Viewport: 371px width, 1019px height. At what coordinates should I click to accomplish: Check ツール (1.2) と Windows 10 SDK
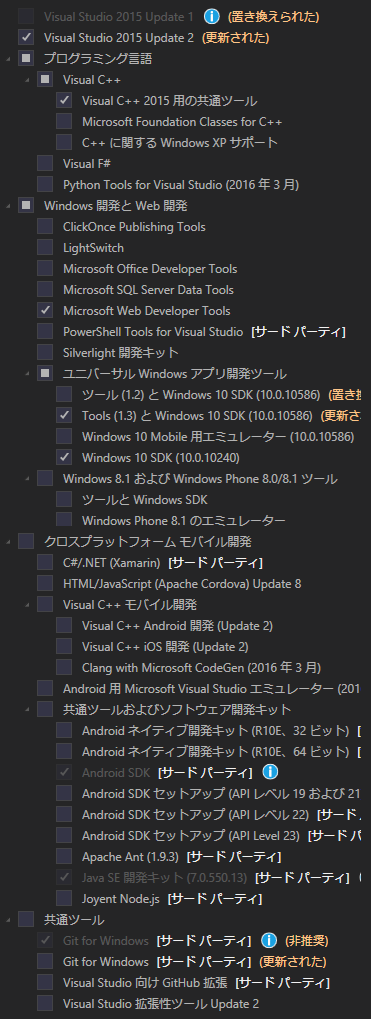[x=64, y=394]
